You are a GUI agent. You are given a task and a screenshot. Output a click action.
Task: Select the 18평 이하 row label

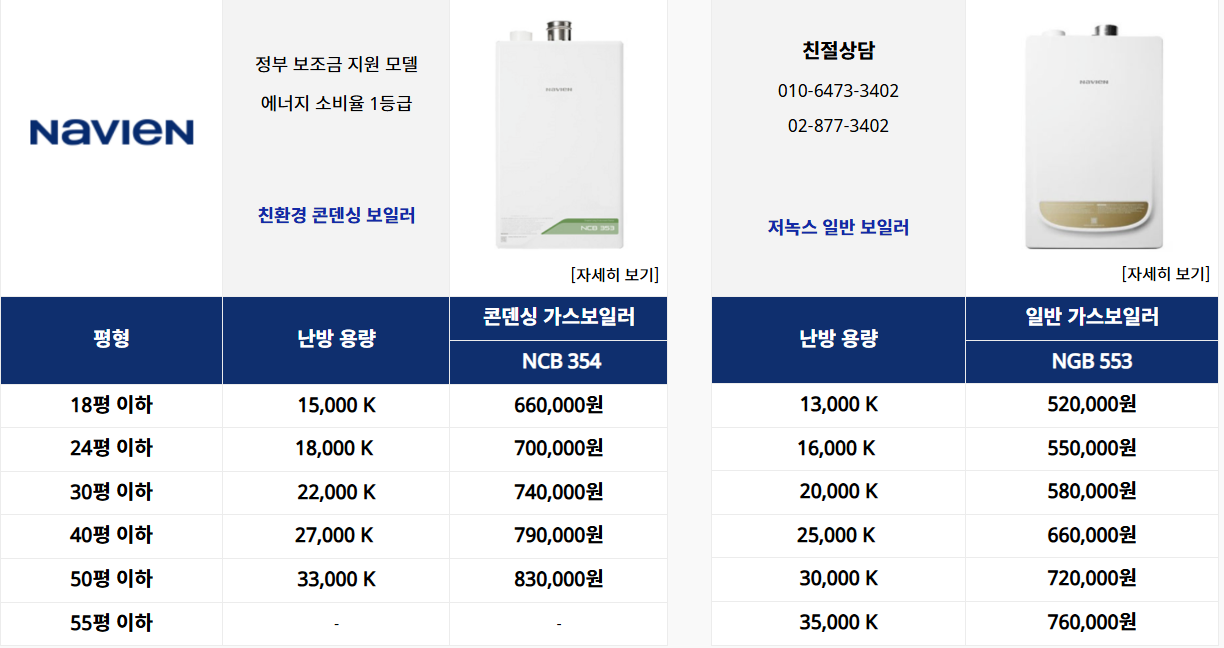point(111,405)
